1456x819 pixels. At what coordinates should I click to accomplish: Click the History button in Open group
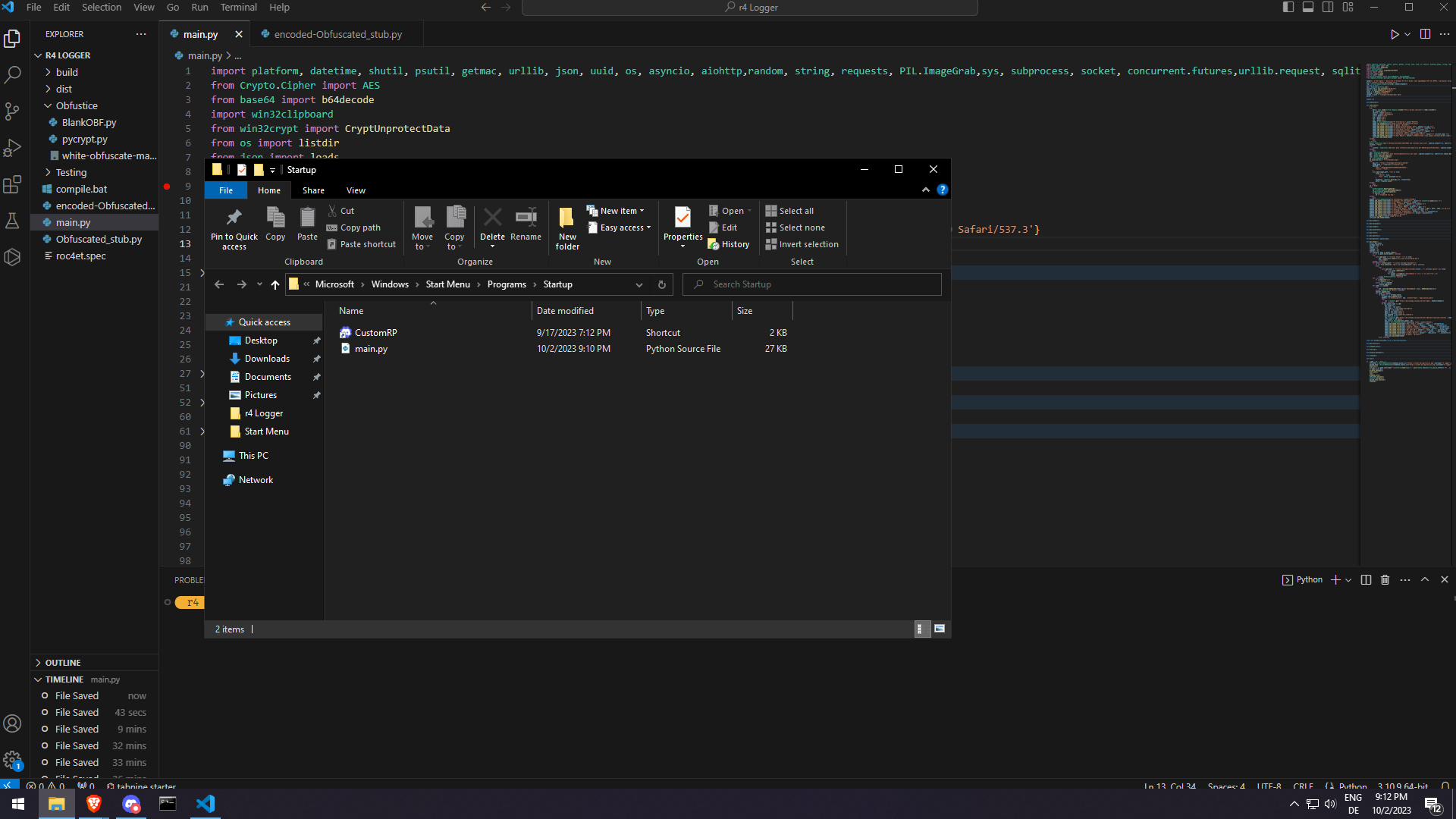(x=729, y=244)
